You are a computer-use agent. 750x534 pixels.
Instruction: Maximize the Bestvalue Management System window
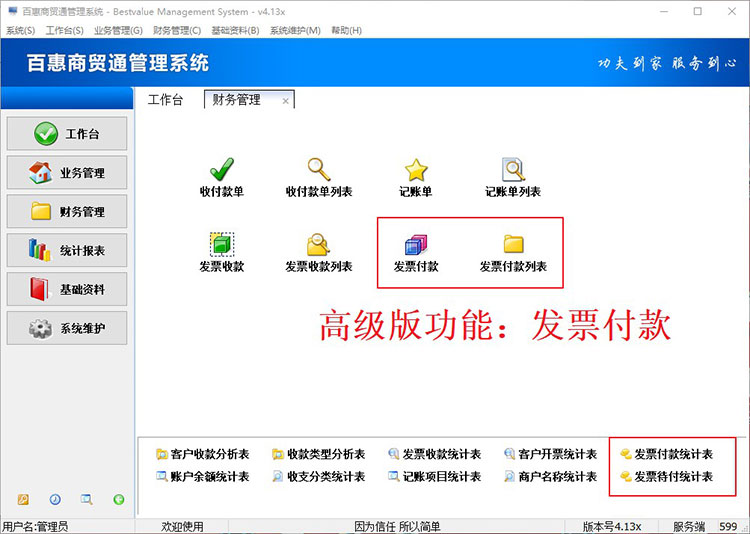tap(698, 11)
